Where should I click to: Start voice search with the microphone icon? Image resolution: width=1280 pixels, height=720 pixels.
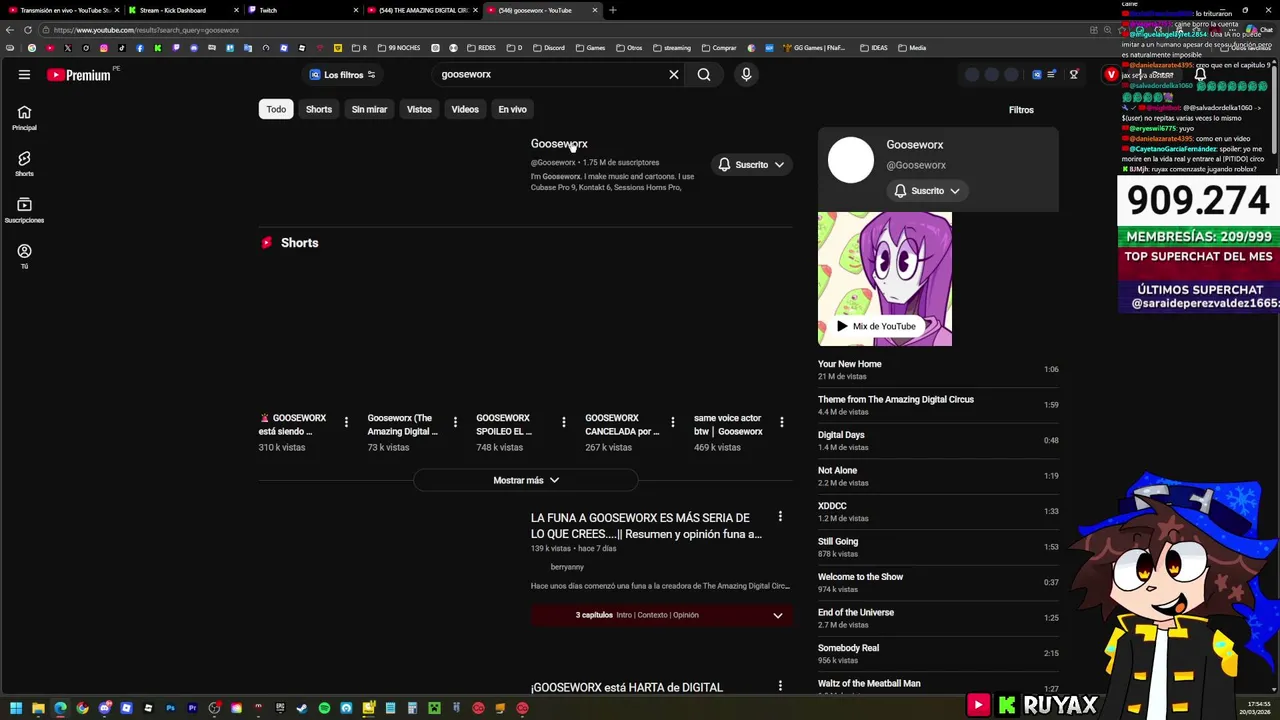pyautogui.click(x=746, y=74)
